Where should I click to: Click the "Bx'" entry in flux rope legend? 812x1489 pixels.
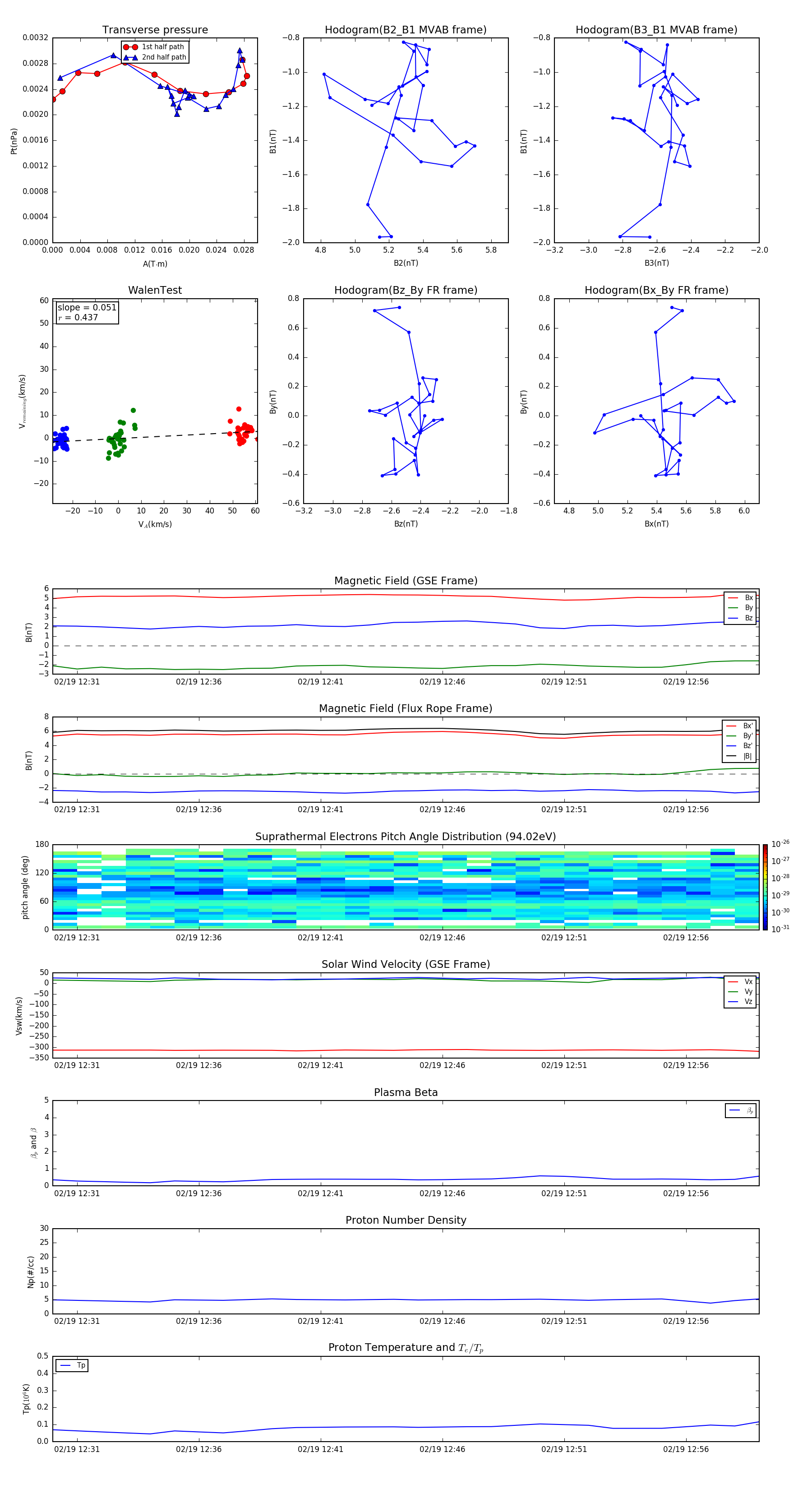pyautogui.click(x=740, y=726)
